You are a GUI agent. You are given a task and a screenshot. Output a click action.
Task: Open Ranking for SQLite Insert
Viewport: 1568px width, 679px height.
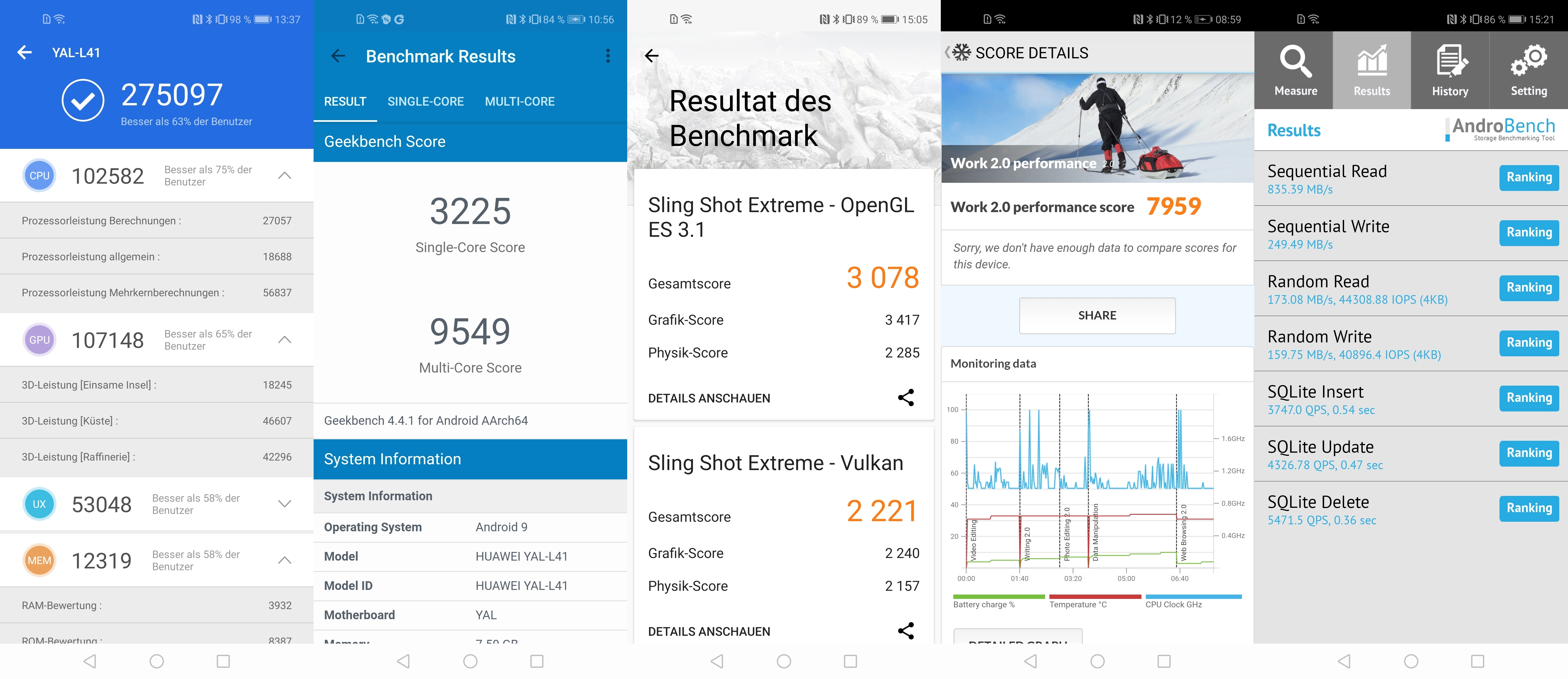point(1529,398)
